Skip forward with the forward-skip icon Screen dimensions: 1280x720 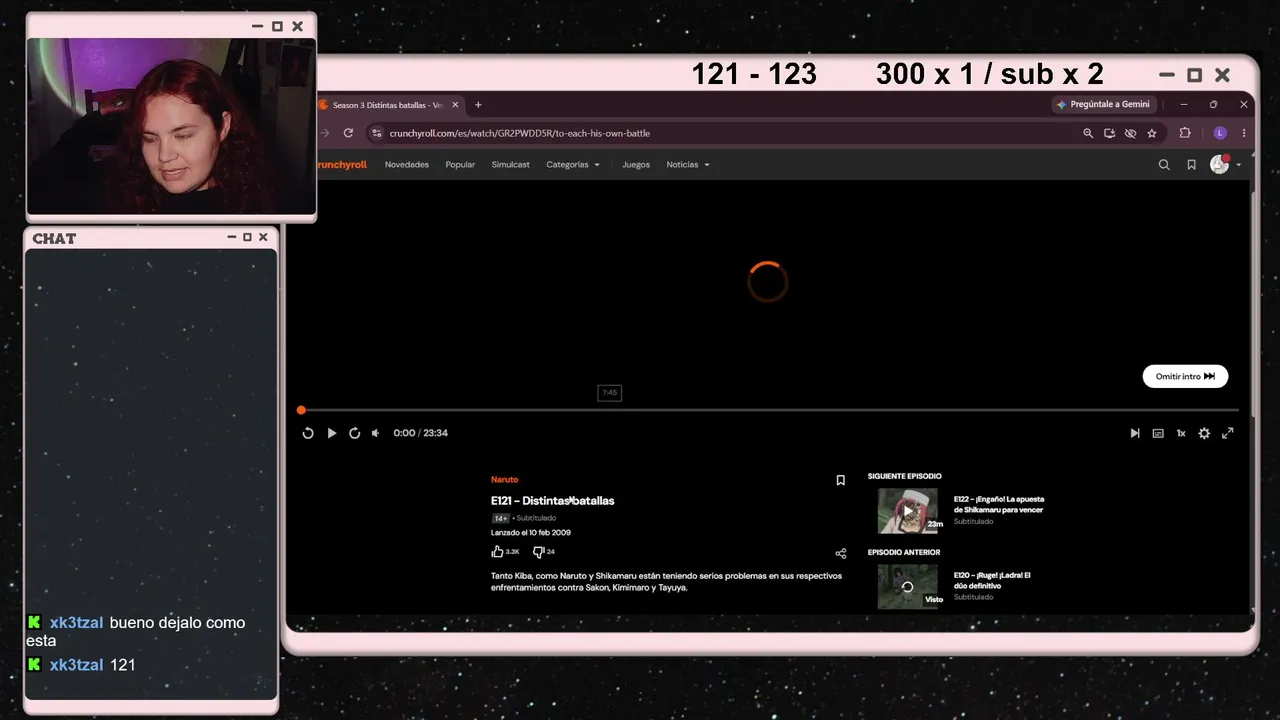[x=354, y=433]
